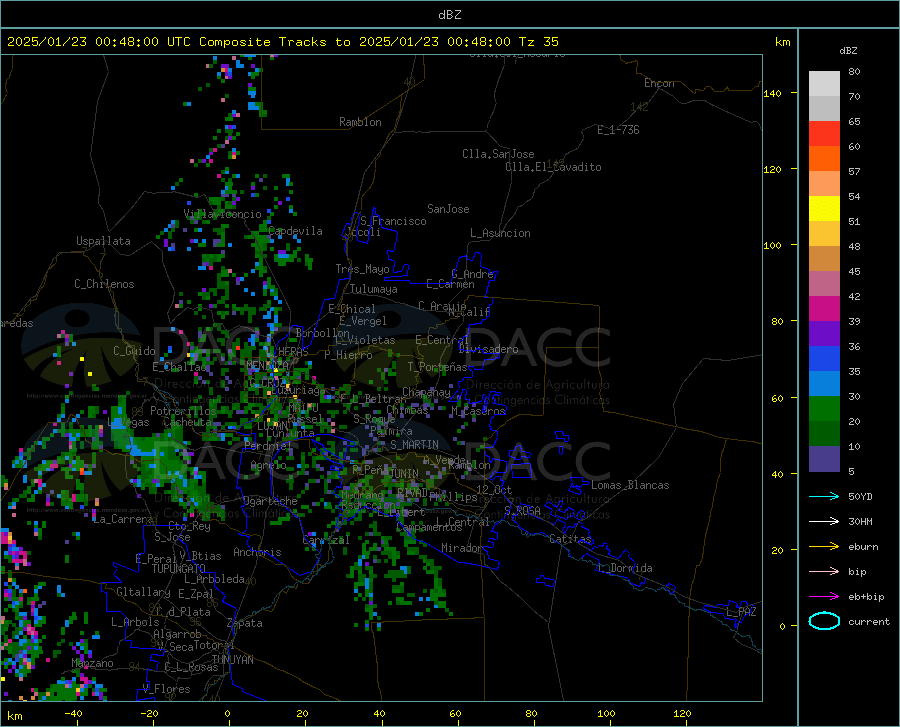Click the V_Flores place label
Image resolution: width=900 pixels, height=727 pixels.
tap(166, 689)
